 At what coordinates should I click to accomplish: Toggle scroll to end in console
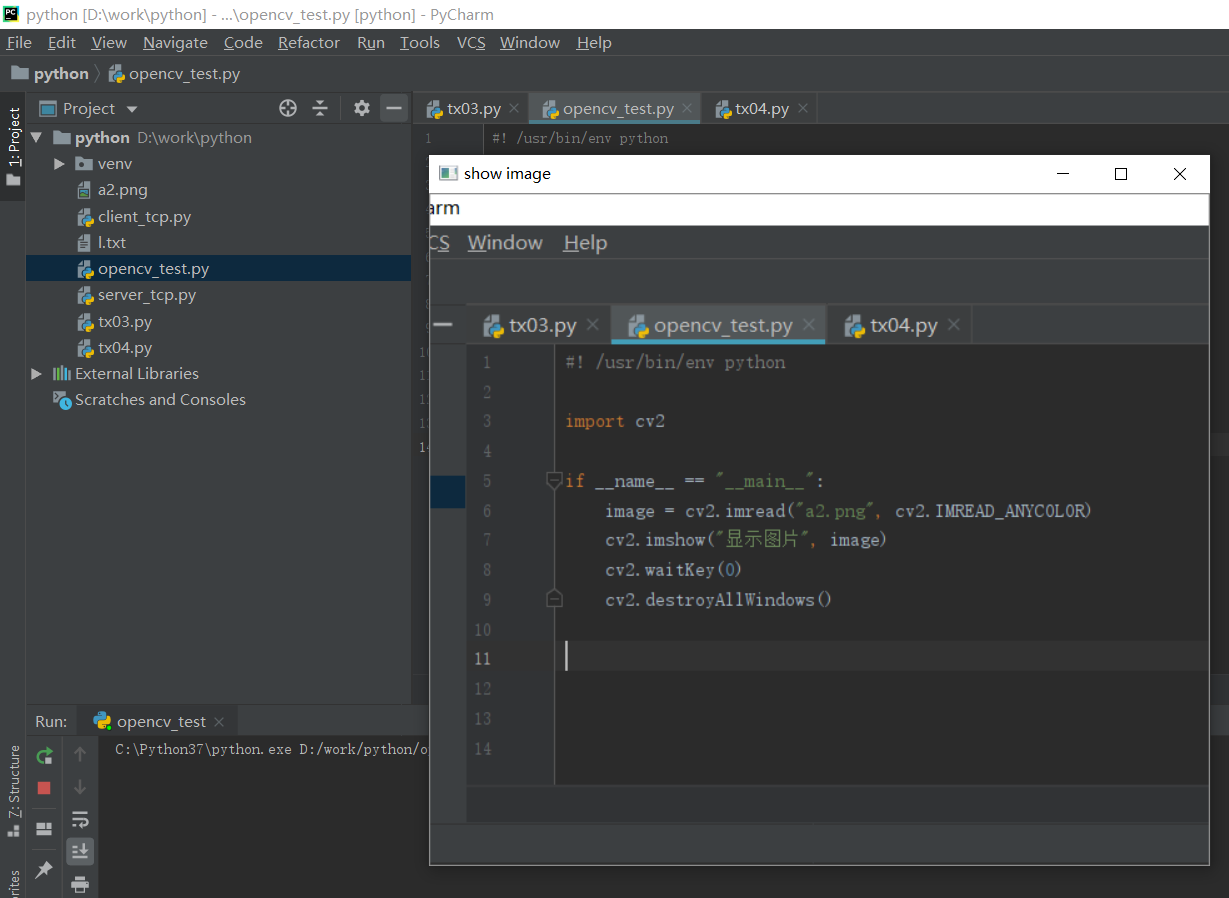(79, 851)
